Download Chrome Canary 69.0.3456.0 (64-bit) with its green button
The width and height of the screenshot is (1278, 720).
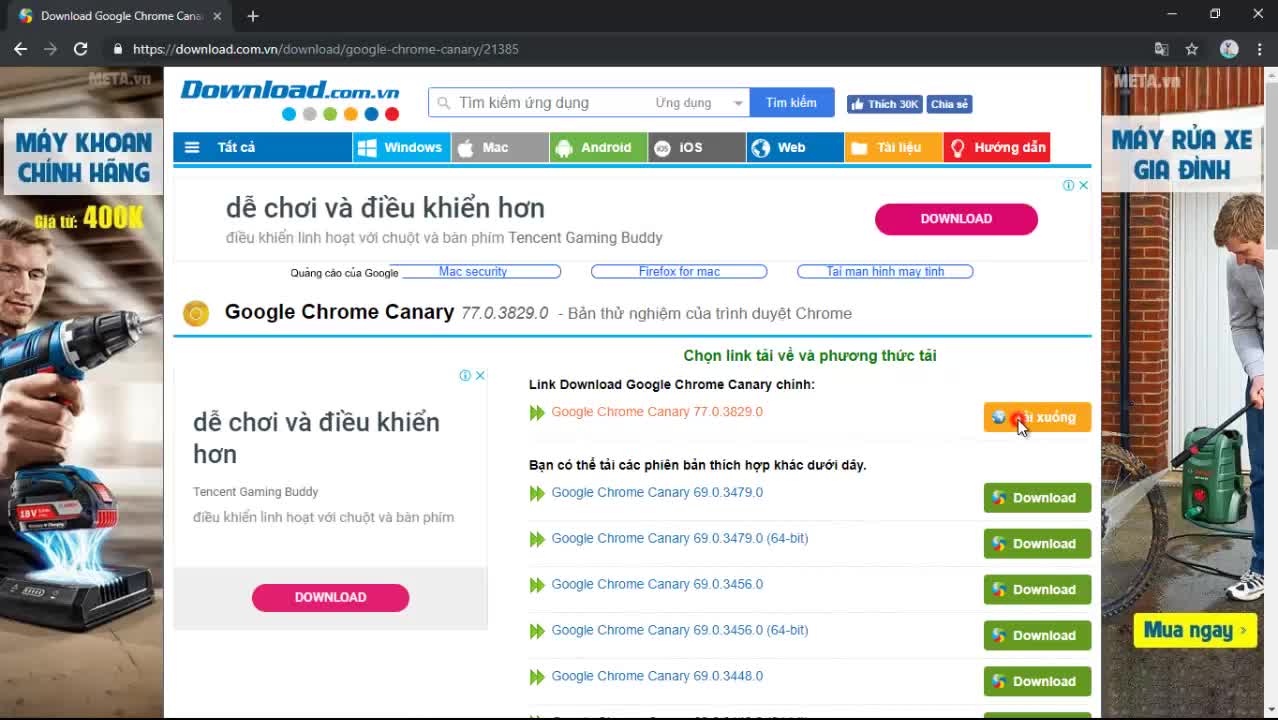point(1037,636)
